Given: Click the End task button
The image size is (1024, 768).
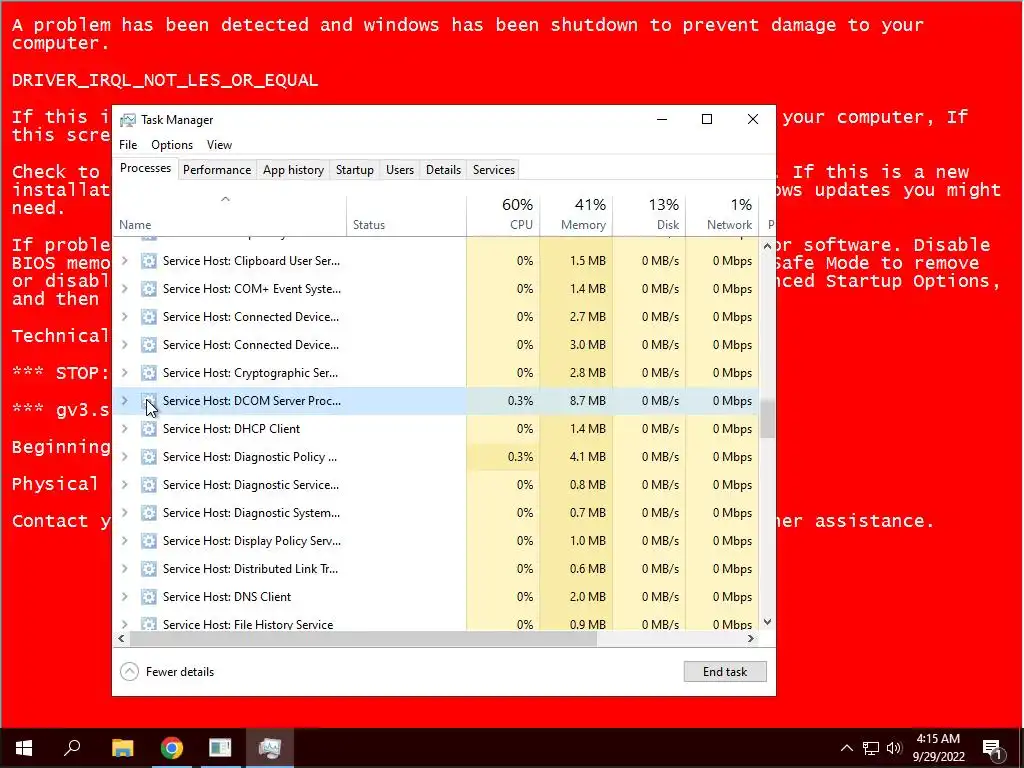Looking at the screenshot, I should [x=725, y=672].
